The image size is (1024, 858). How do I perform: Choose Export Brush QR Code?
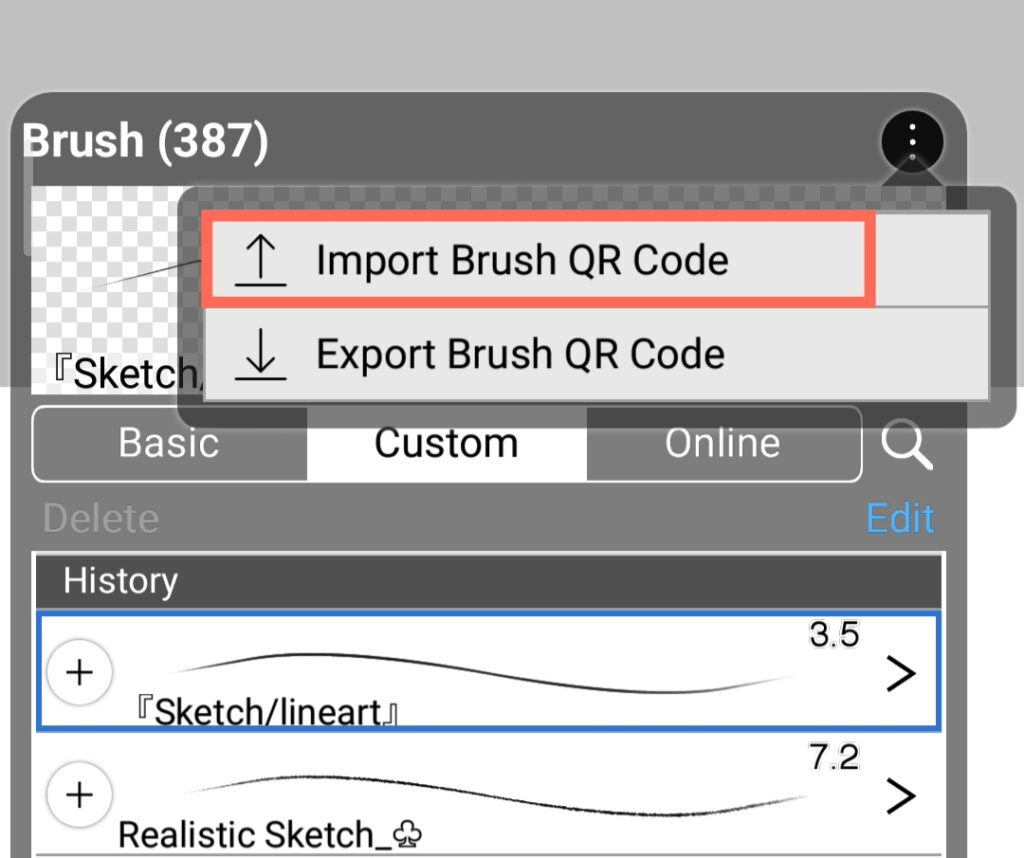pyautogui.click(x=520, y=354)
